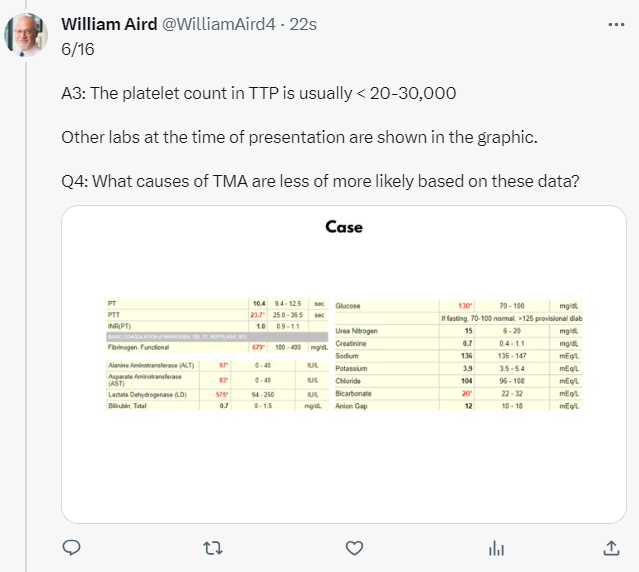The image size is (639, 572).
Task: Click the thread connector line beside the avatar
Action: click(26, 314)
